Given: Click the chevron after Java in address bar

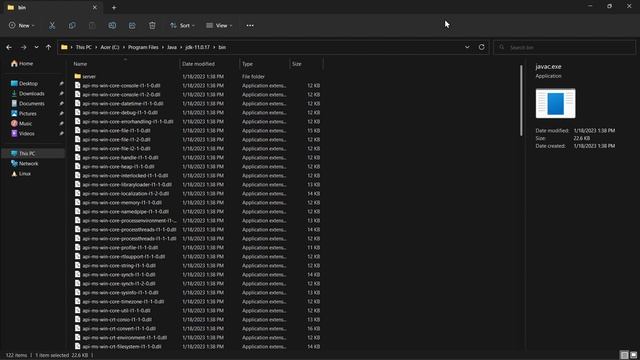Looking at the screenshot, I should pos(180,47).
